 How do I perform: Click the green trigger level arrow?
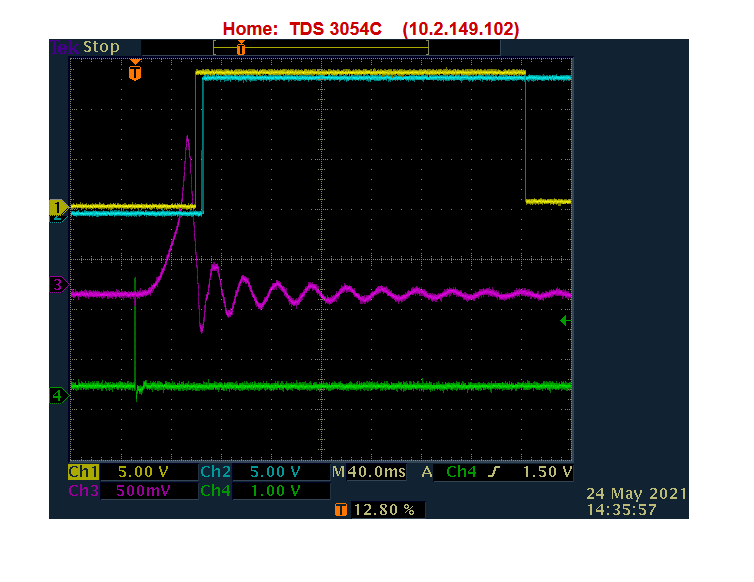coord(565,320)
